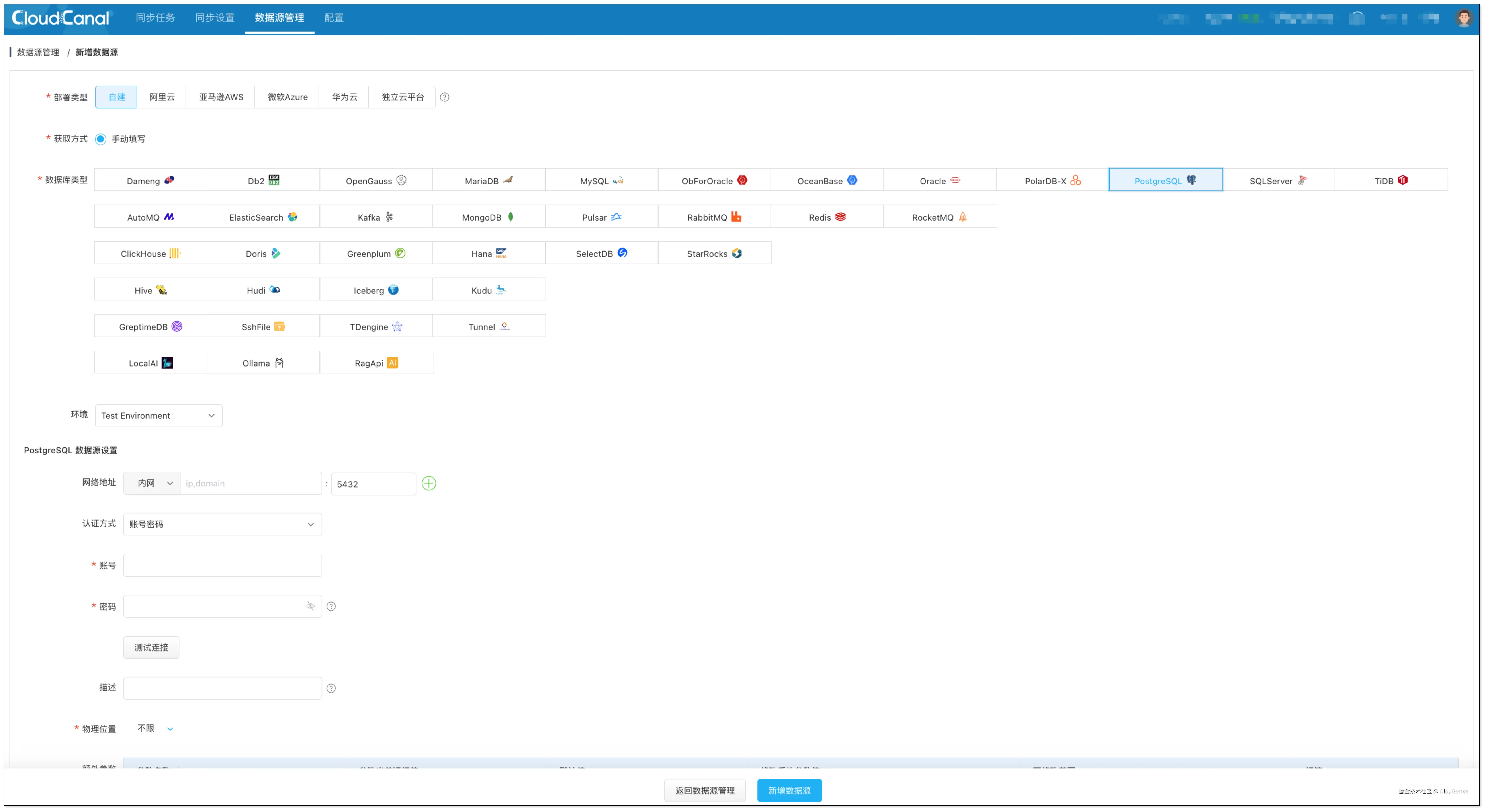Open the 认证方式 账号密码 dropdown
Screen dimensions: 1486x812
222,524
